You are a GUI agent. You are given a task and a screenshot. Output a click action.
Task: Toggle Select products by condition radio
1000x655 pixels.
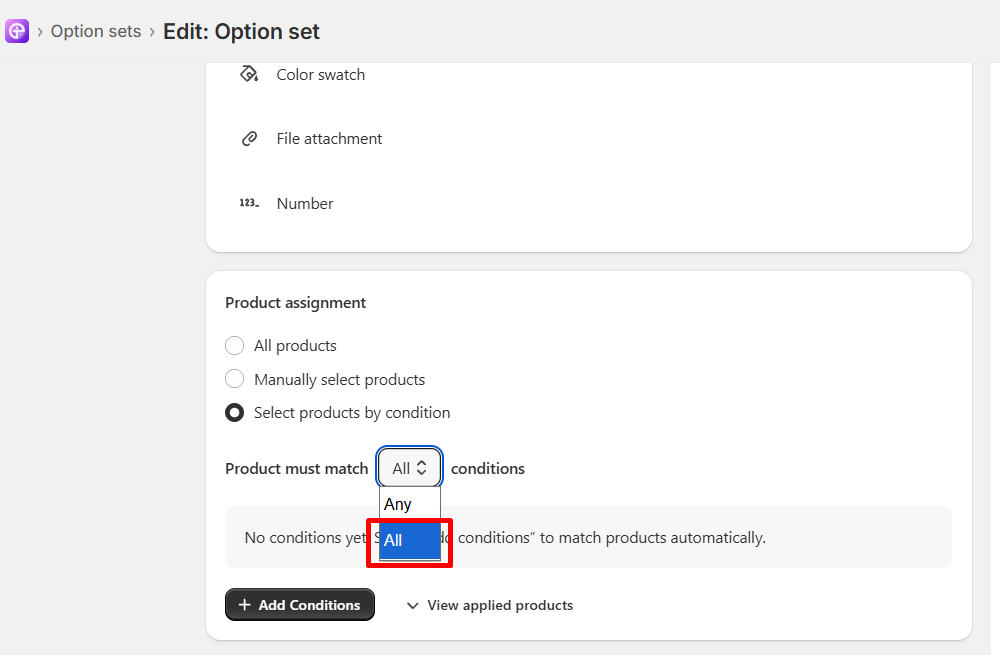click(x=235, y=413)
